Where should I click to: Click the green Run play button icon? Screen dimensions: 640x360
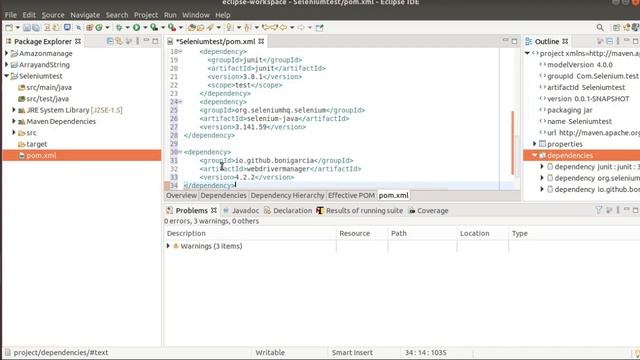click(x=136, y=28)
